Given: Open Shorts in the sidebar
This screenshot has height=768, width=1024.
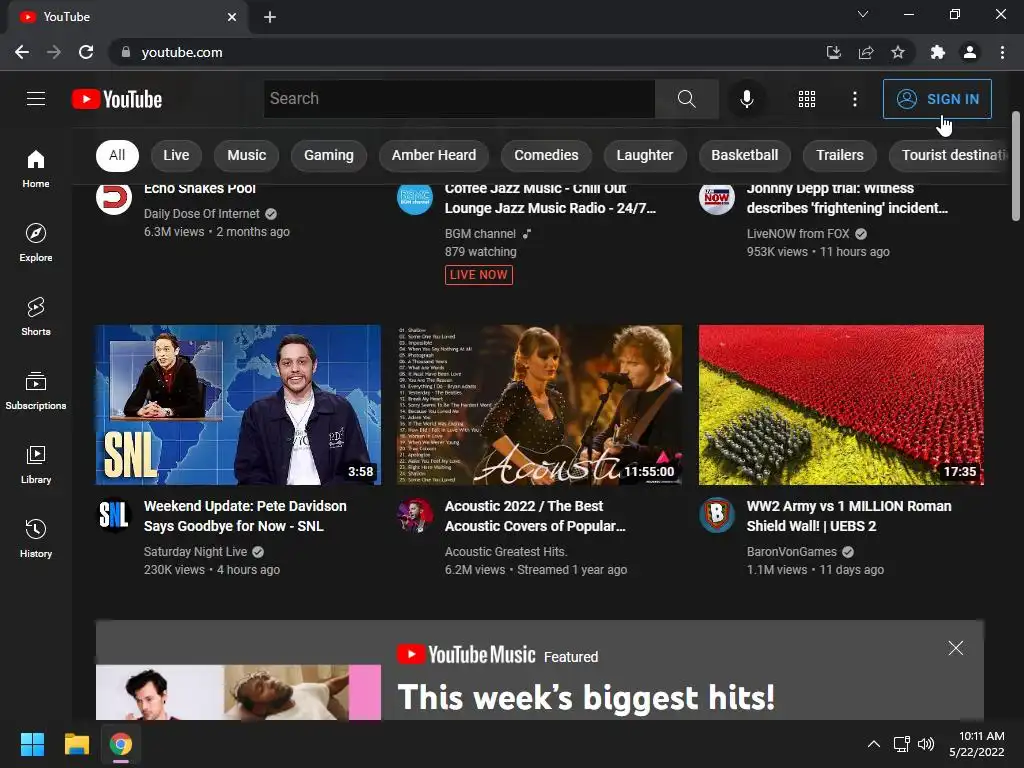Looking at the screenshot, I should click(36, 316).
